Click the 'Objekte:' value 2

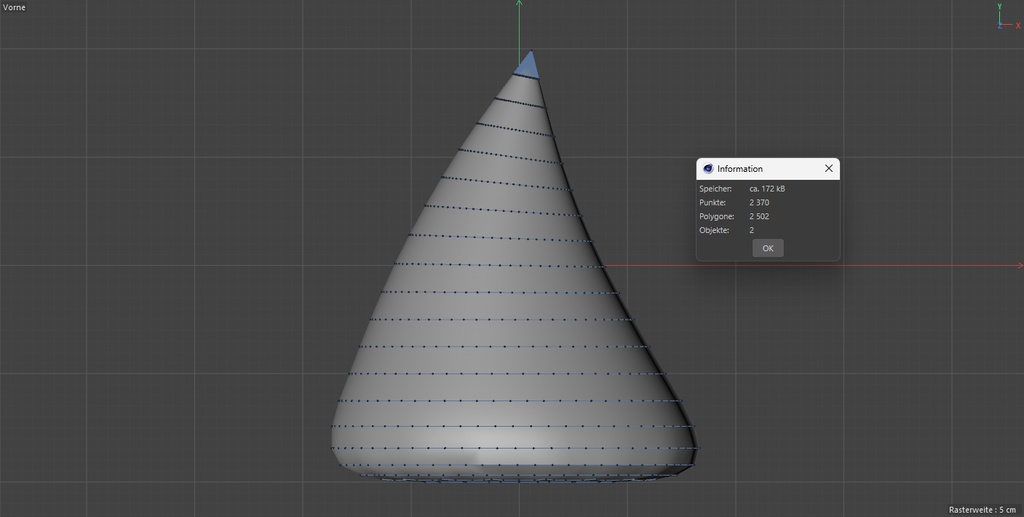point(752,230)
